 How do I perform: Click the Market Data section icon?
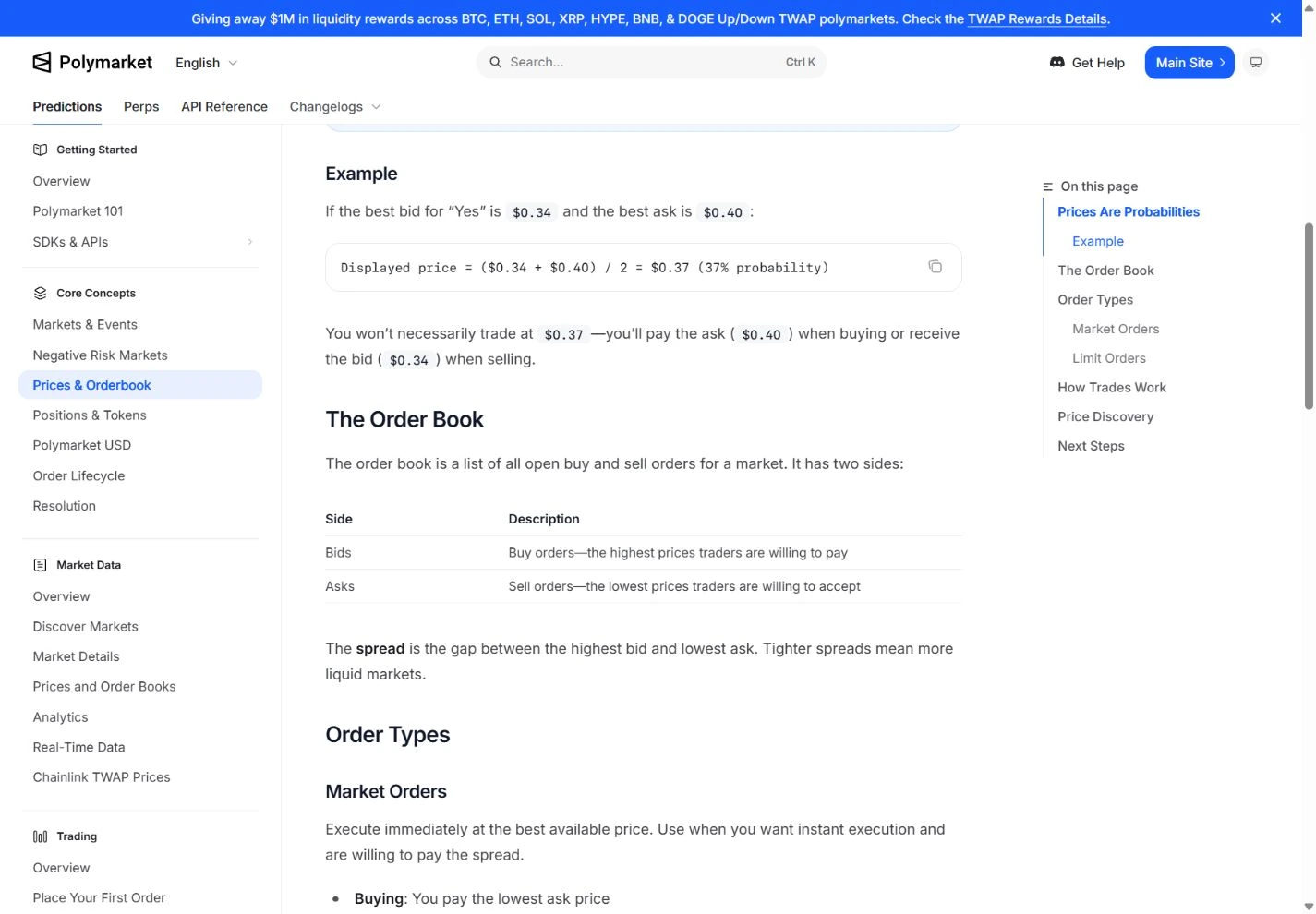[40, 565]
